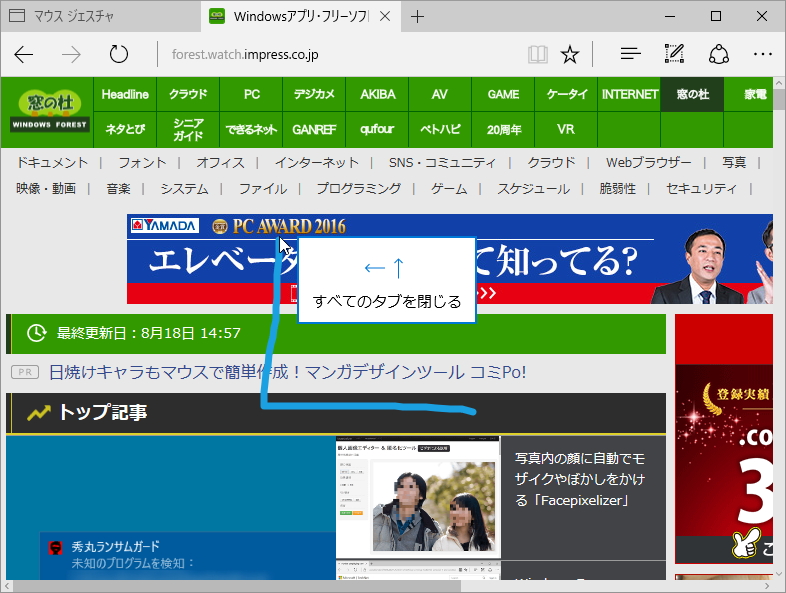The height and width of the screenshot is (593, 786).
Task: Add page to favorites star icon
Action: 569,54
